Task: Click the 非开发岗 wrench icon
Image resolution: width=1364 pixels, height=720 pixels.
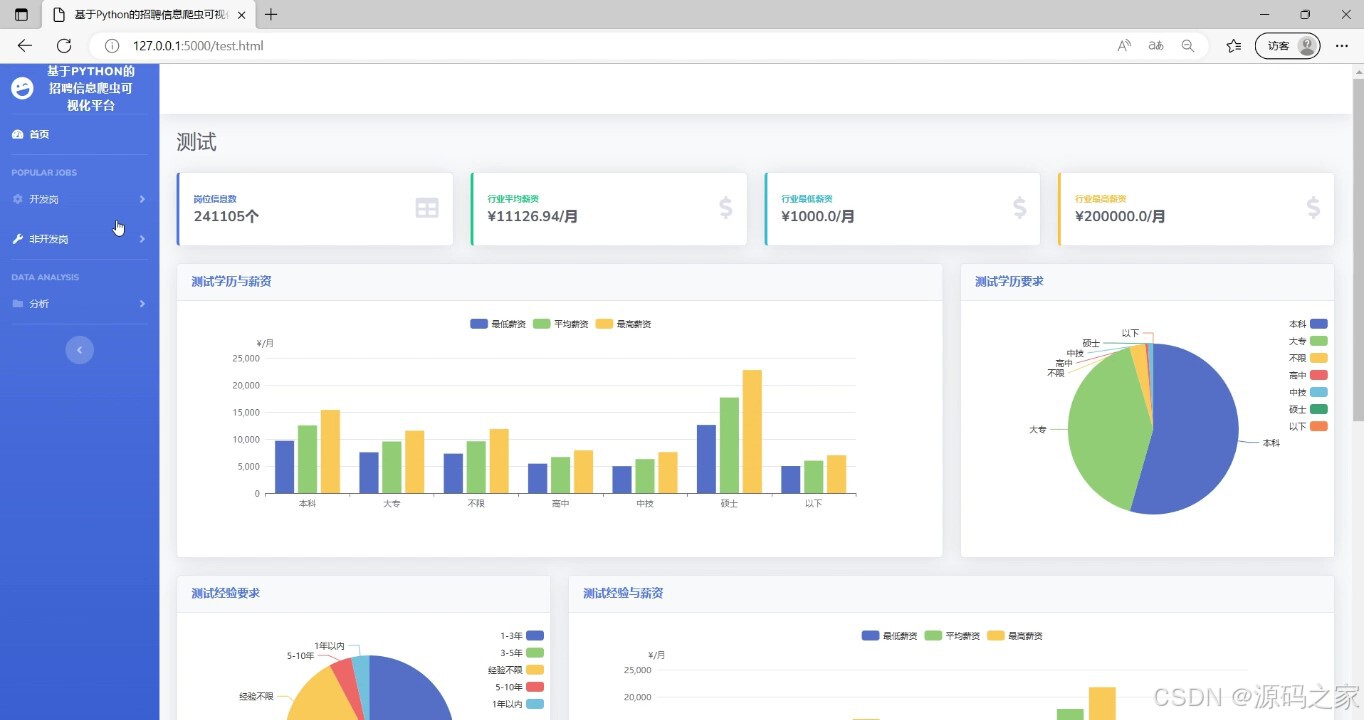Action: 17,239
